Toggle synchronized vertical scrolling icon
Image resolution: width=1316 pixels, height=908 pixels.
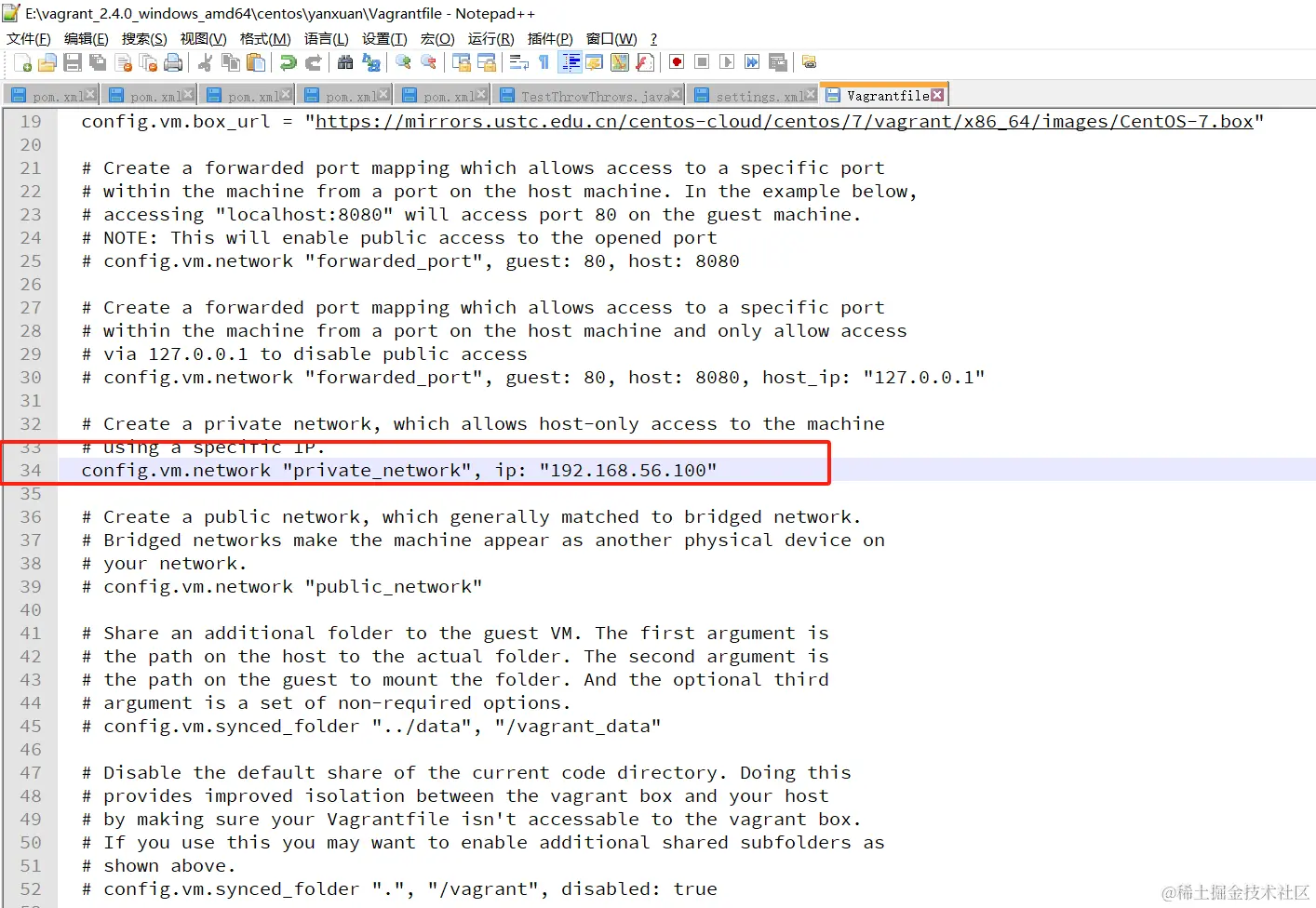(461, 62)
